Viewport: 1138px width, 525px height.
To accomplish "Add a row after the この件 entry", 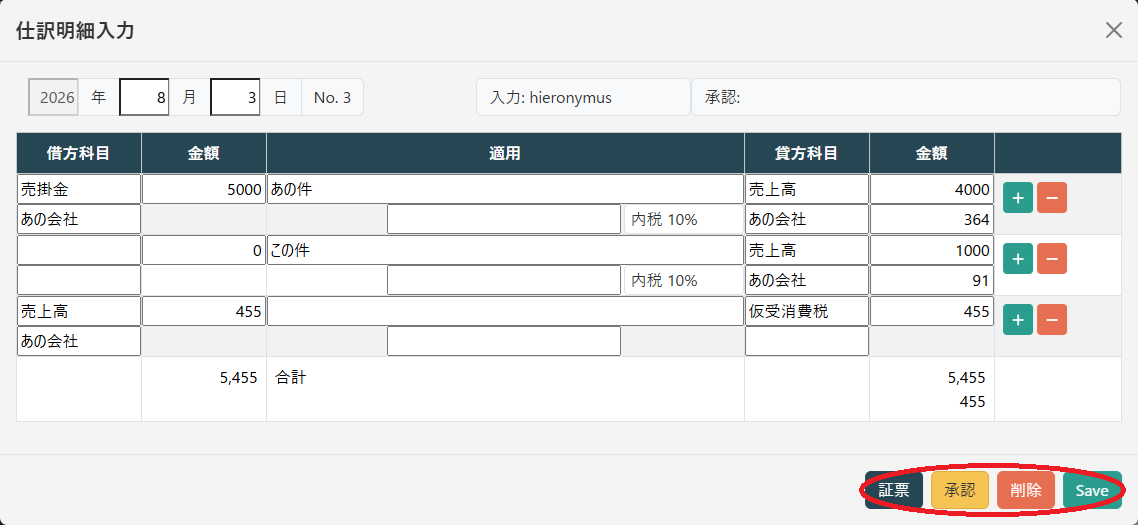I will pyautogui.click(x=1018, y=259).
